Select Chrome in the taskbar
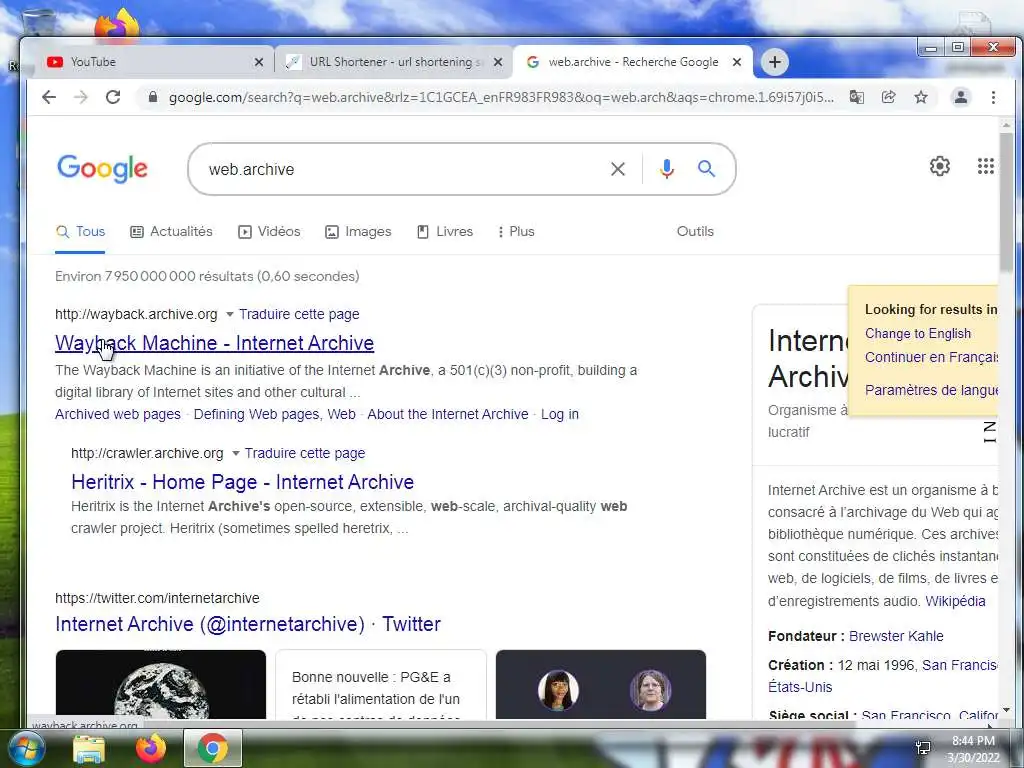The height and width of the screenshot is (768, 1024). point(212,748)
